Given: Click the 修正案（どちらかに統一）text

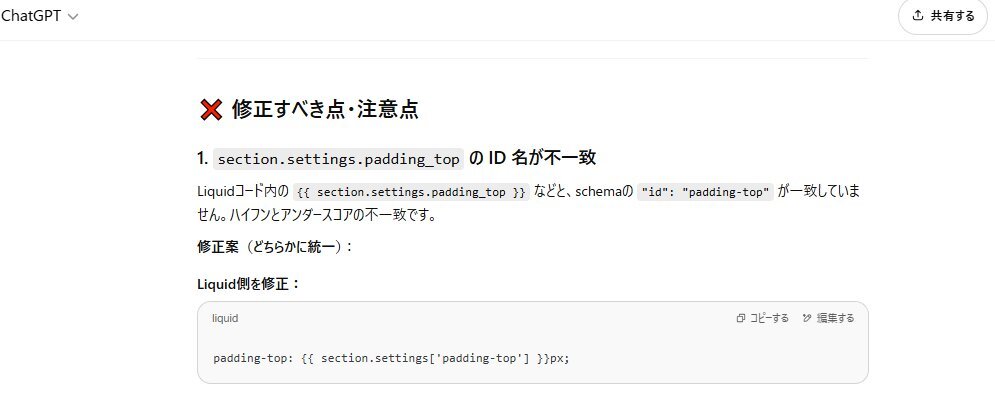Looking at the screenshot, I should (x=275, y=247).
